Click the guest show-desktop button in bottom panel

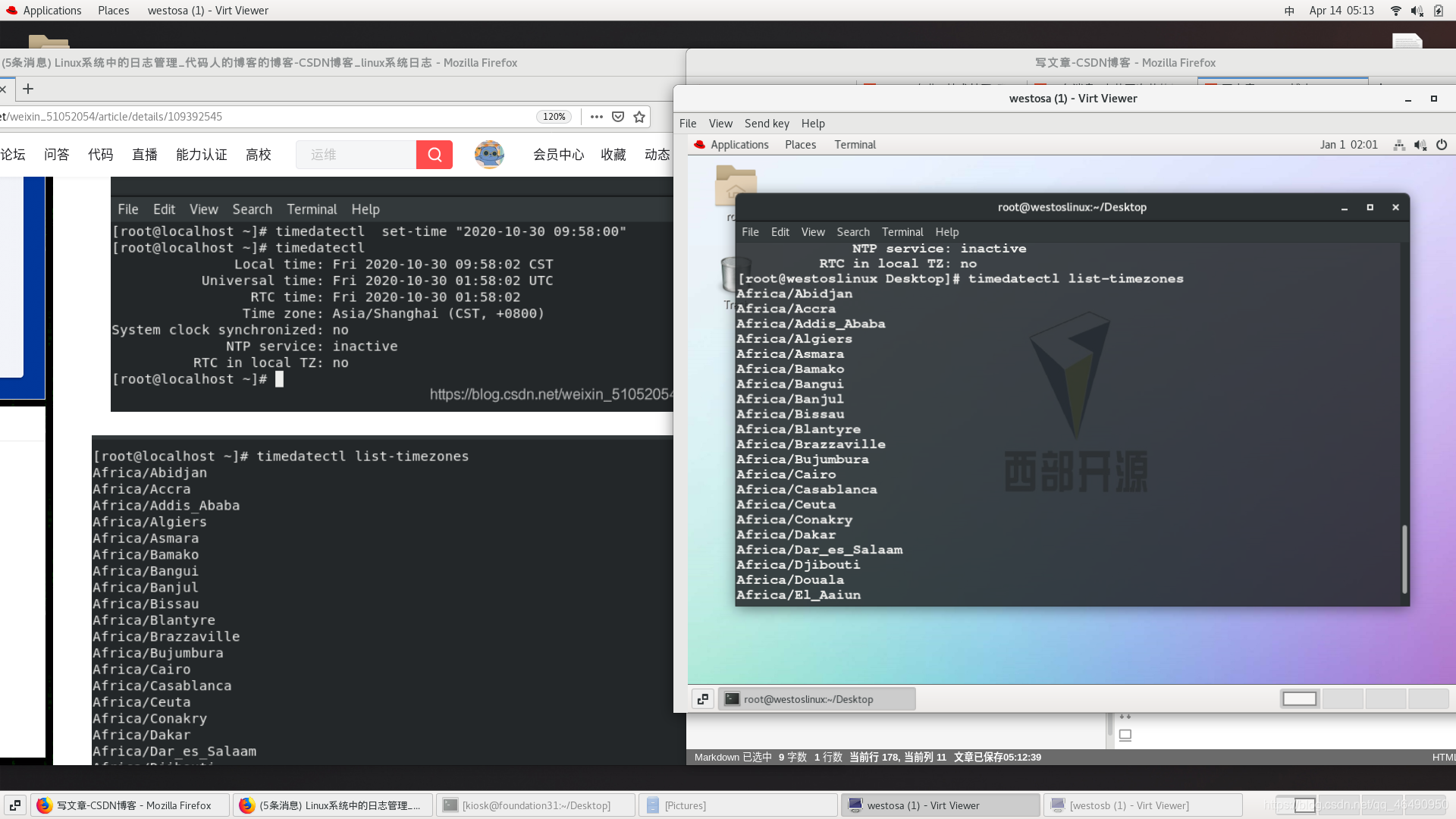[703, 699]
